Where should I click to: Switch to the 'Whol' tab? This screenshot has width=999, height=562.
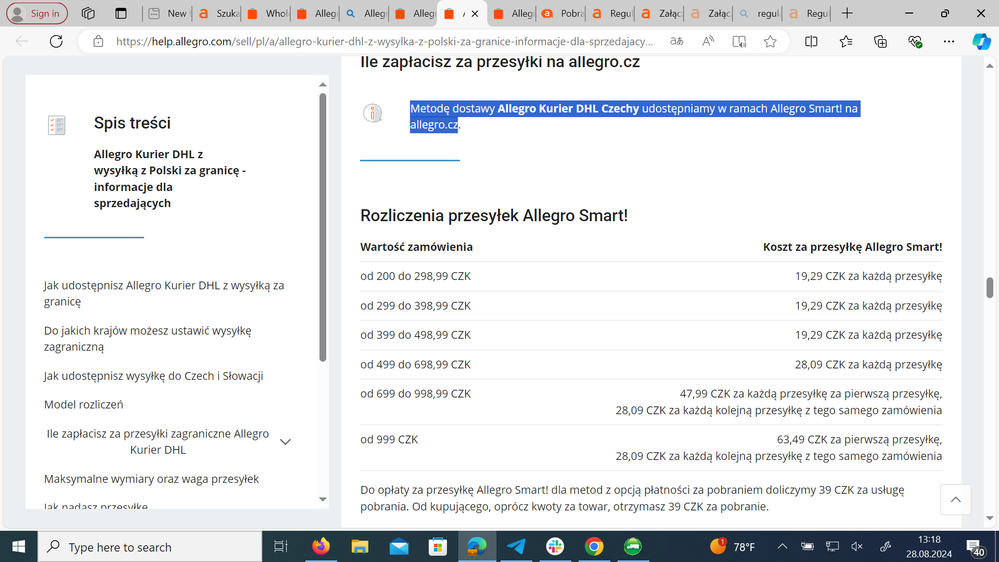tap(267, 13)
